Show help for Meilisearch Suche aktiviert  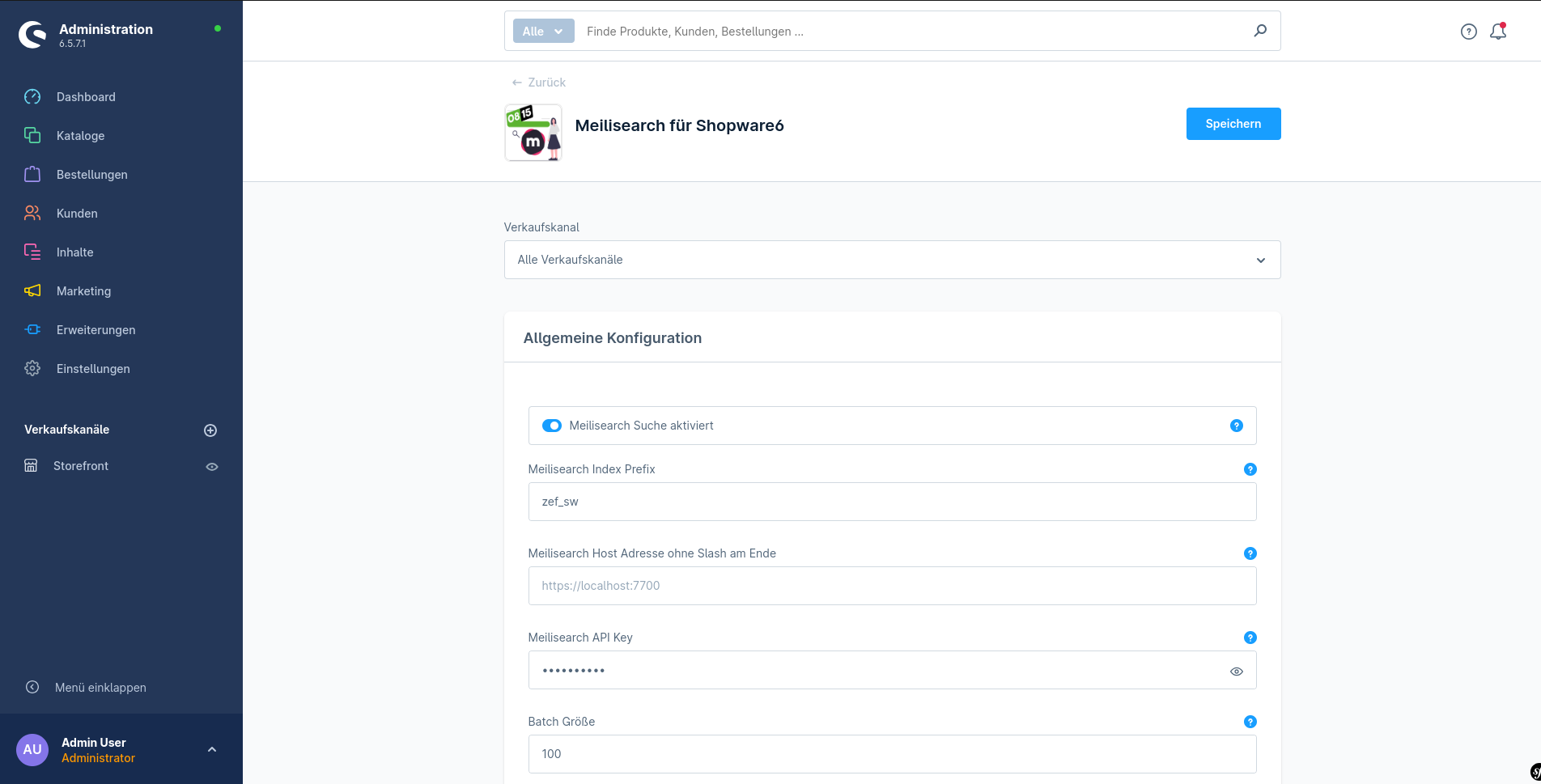(x=1237, y=426)
